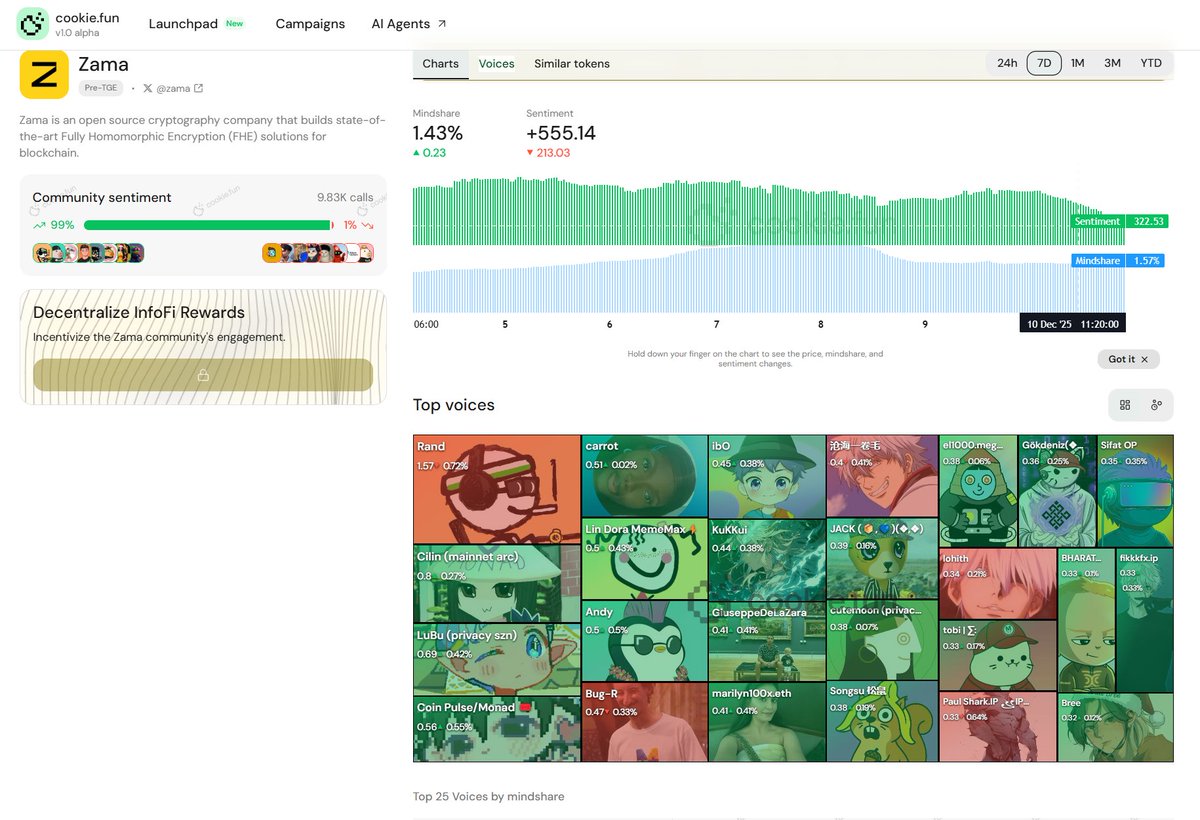
Task: Open Bug-R voice tile
Action: pos(644,722)
